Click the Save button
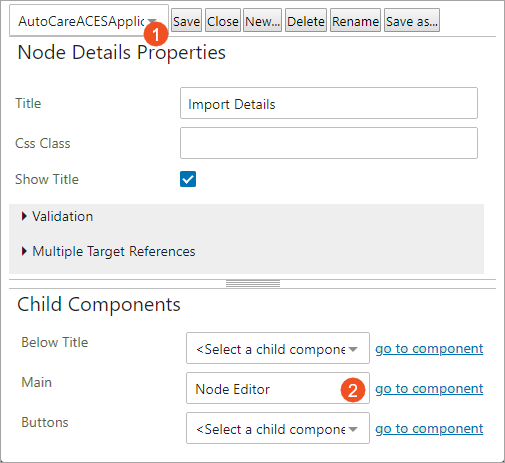This screenshot has height=463, width=505. pyautogui.click(x=186, y=20)
